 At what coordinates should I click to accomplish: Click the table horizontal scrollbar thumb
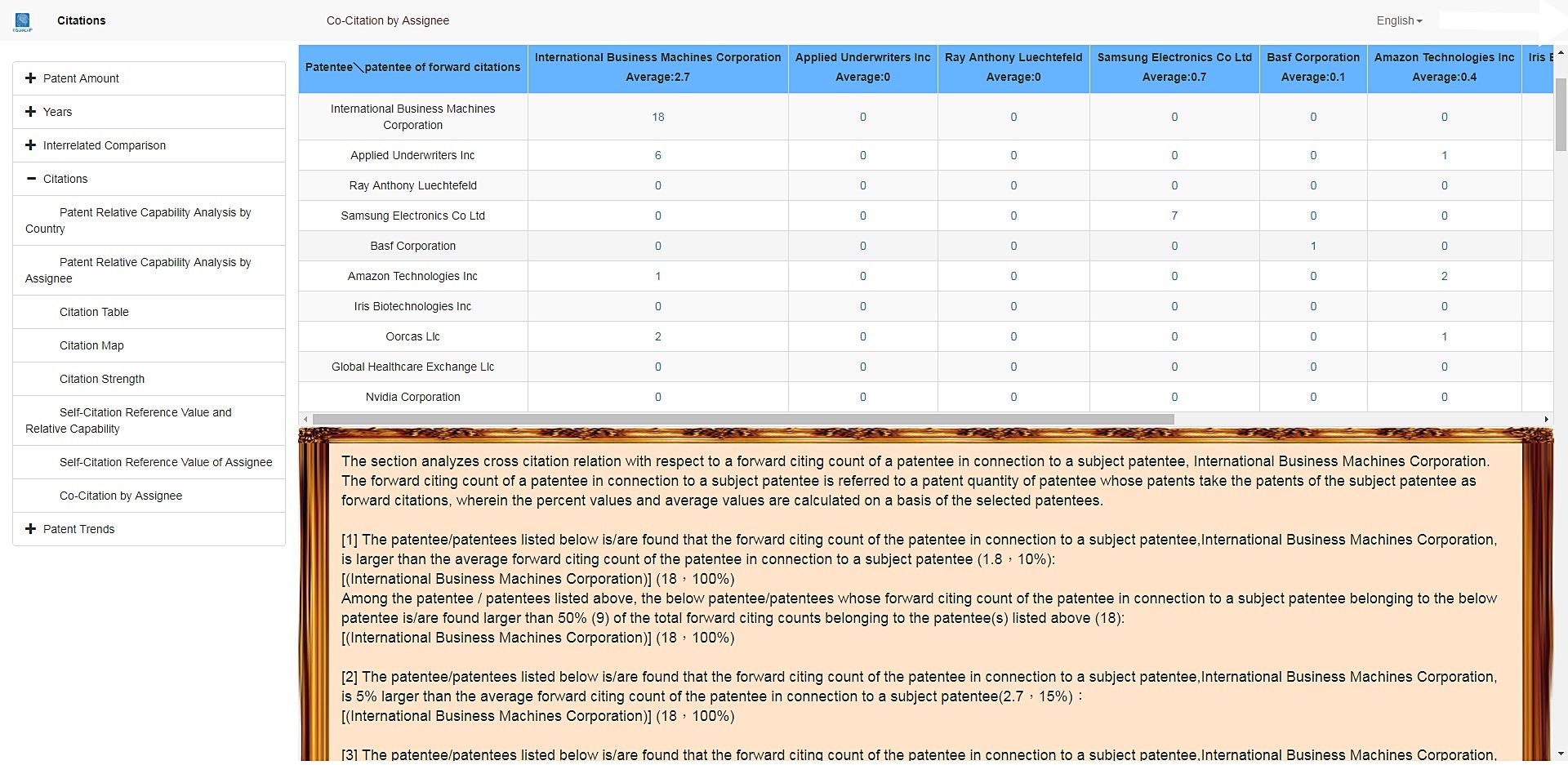[x=743, y=420]
